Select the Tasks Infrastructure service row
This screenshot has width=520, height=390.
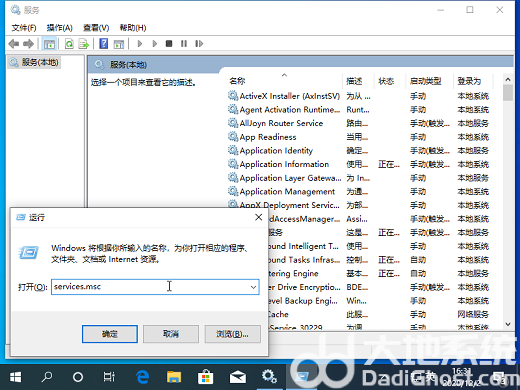tap(380, 260)
